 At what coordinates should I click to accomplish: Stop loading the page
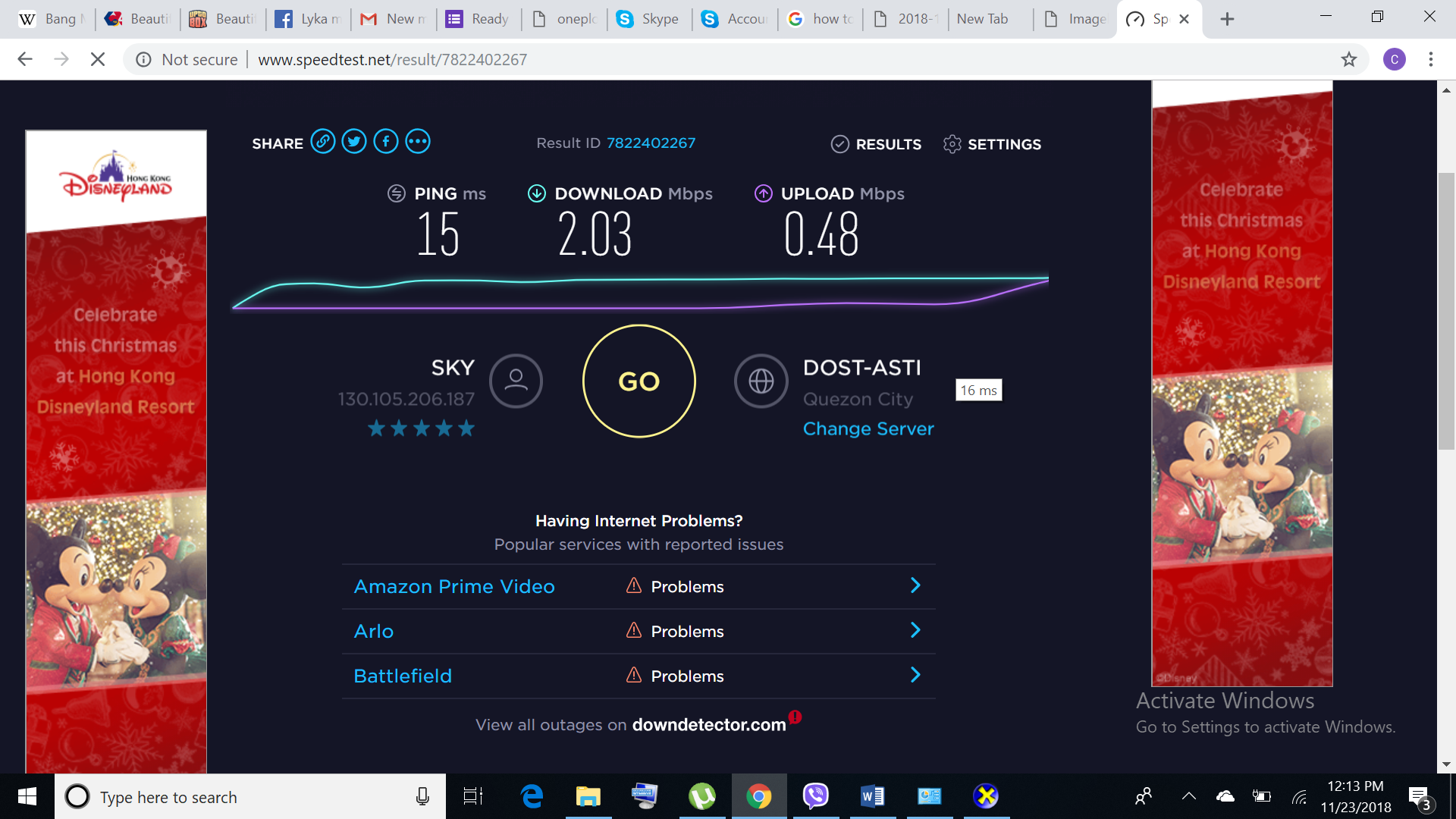(x=98, y=59)
